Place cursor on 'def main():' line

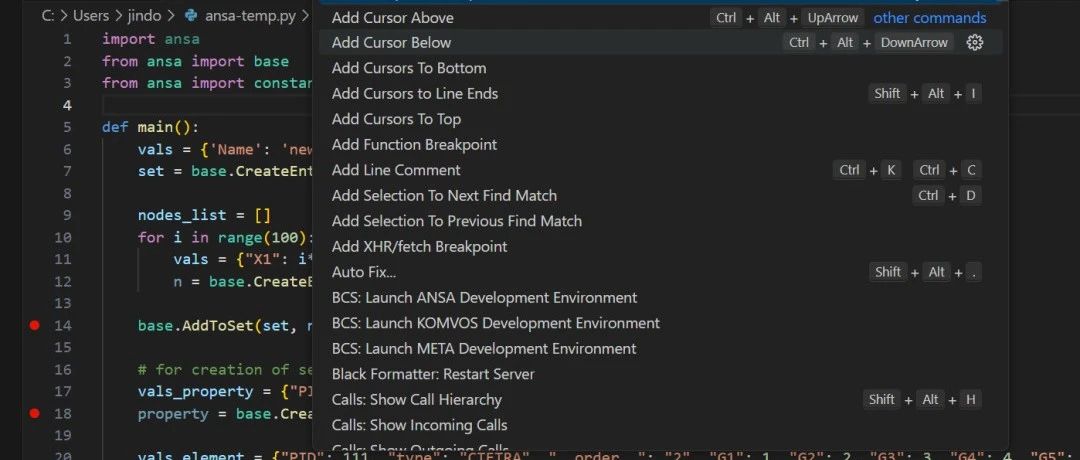pos(150,127)
